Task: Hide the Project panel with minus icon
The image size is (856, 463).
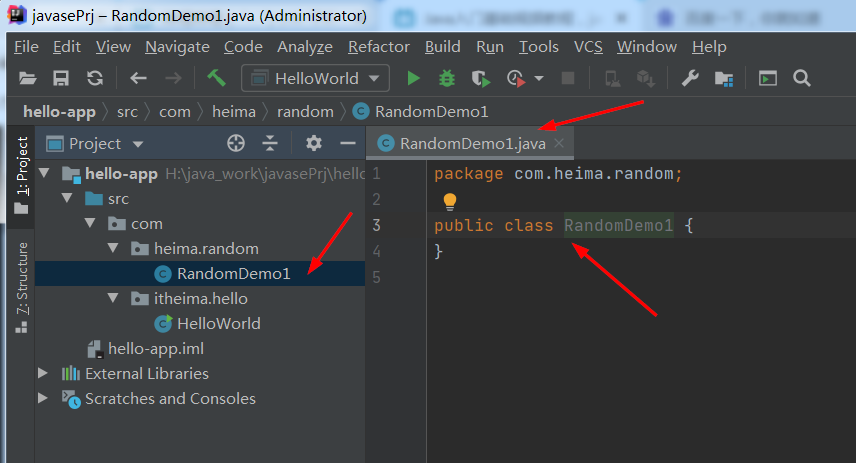Action: pyautogui.click(x=348, y=144)
